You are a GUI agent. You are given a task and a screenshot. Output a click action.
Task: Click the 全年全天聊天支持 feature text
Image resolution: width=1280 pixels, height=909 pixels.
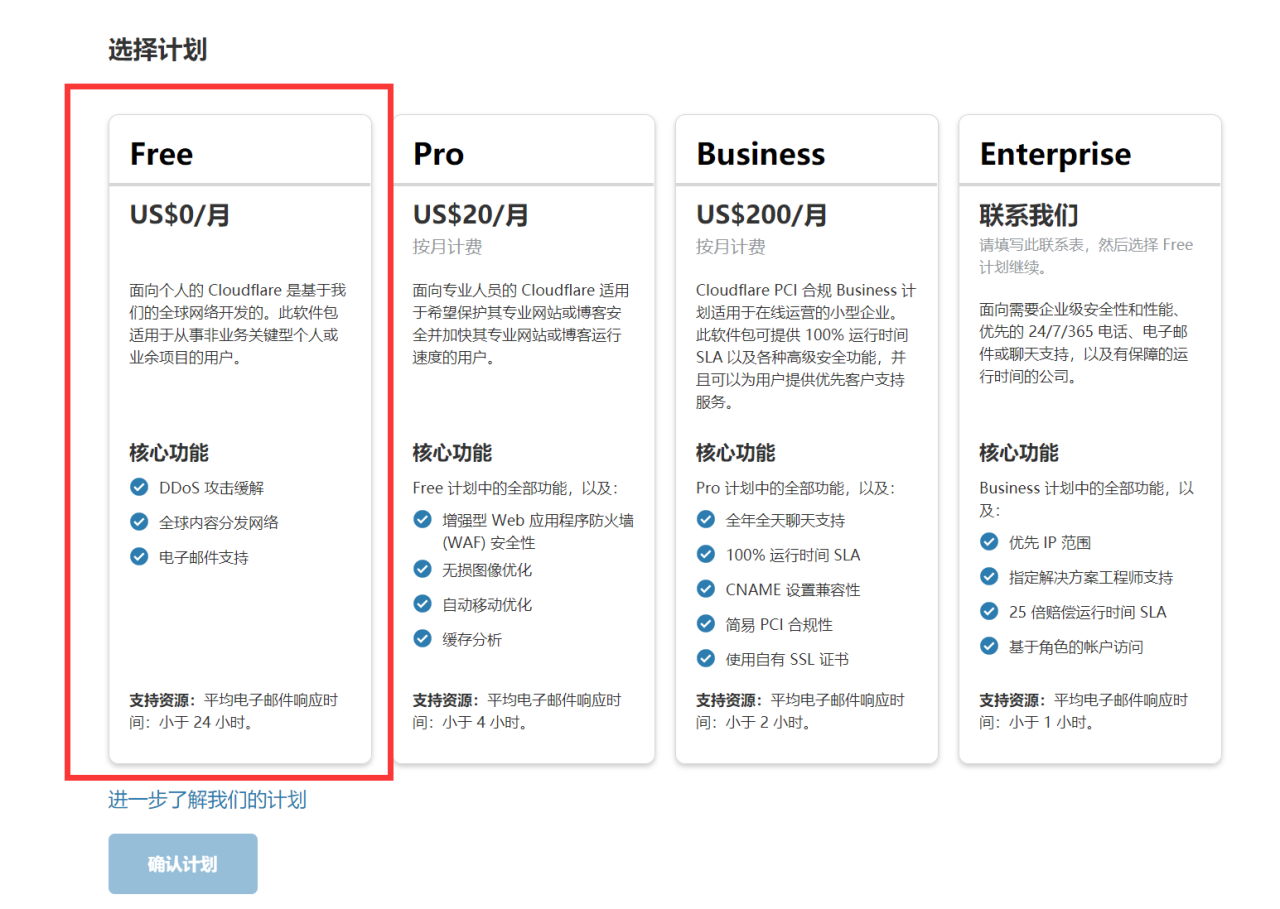pyautogui.click(x=785, y=521)
